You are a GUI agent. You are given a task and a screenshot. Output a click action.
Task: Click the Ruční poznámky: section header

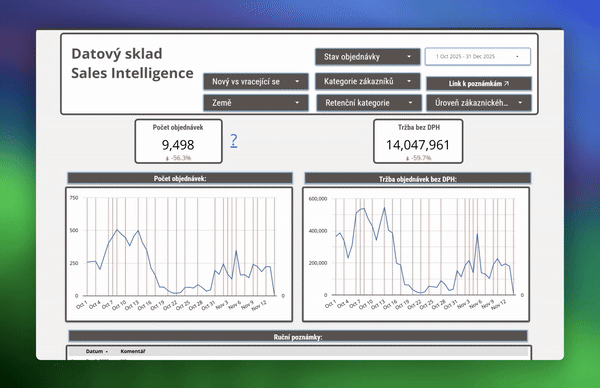coord(298,337)
